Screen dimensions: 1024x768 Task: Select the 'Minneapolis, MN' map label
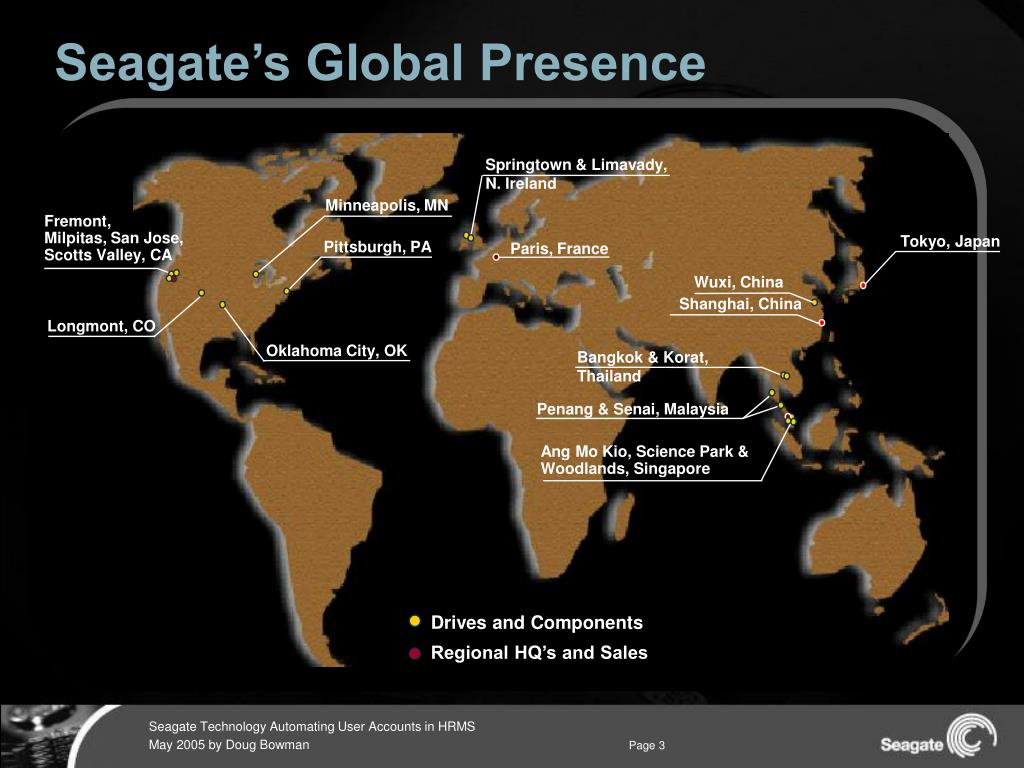tap(387, 205)
